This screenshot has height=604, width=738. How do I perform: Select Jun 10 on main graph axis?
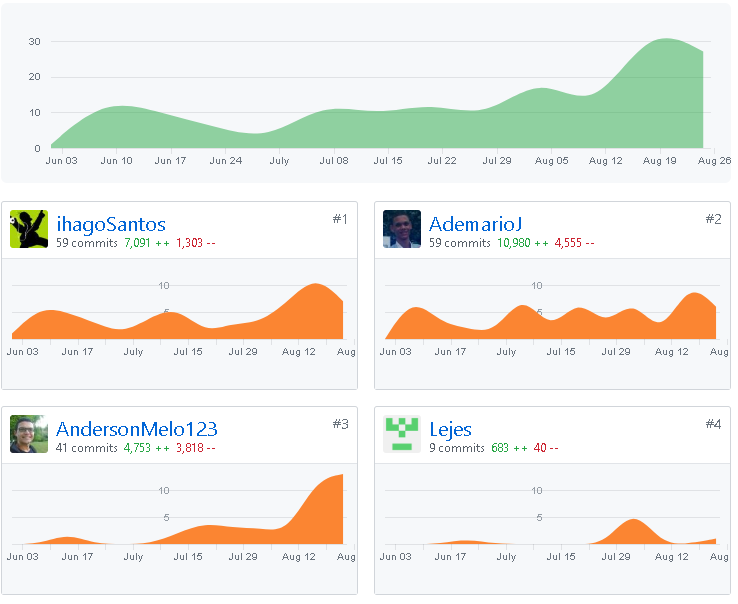(116, 161)
